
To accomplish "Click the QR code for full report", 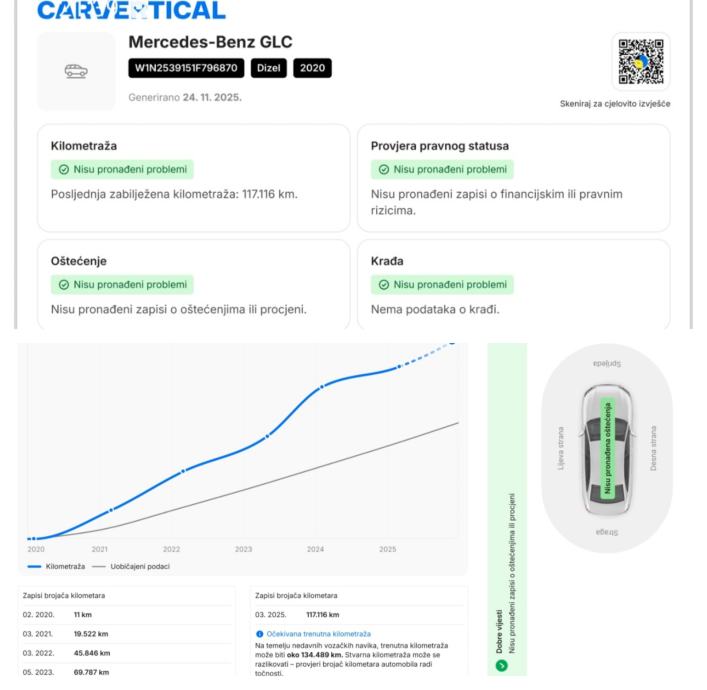I will point(640,62).
